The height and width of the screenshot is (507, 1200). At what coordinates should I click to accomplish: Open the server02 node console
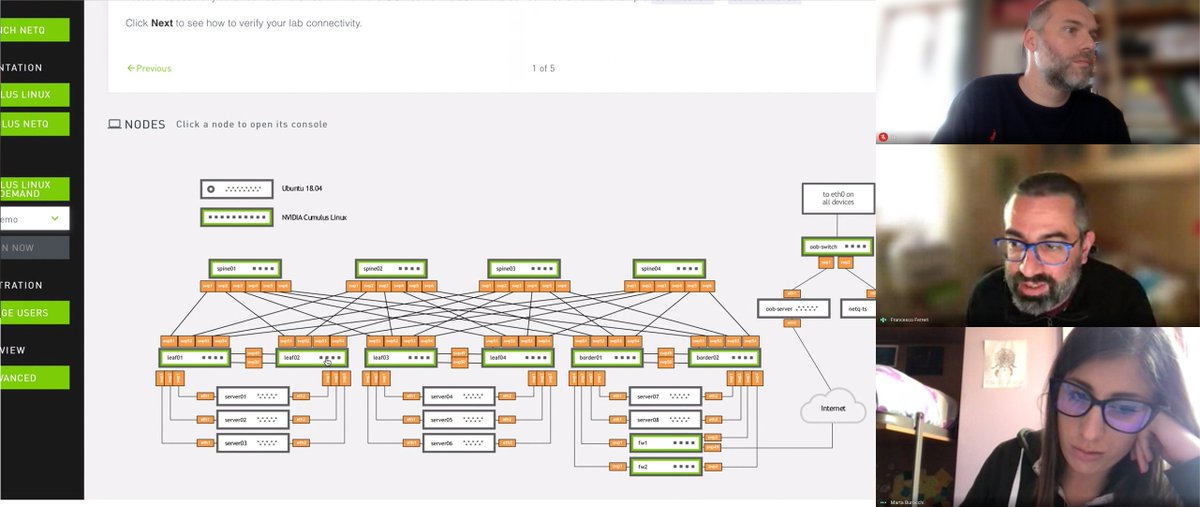[x=253, y=420]
